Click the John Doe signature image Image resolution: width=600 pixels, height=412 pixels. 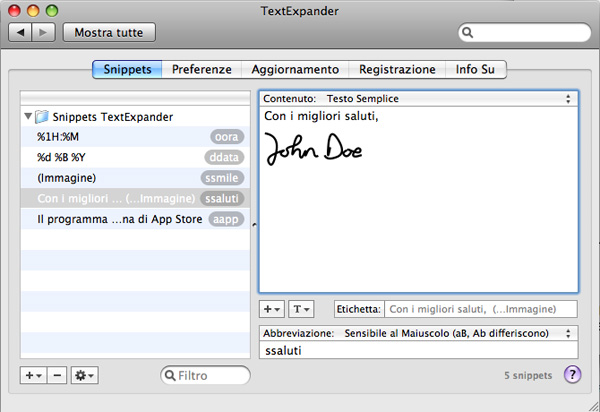[x=313, y=149]
